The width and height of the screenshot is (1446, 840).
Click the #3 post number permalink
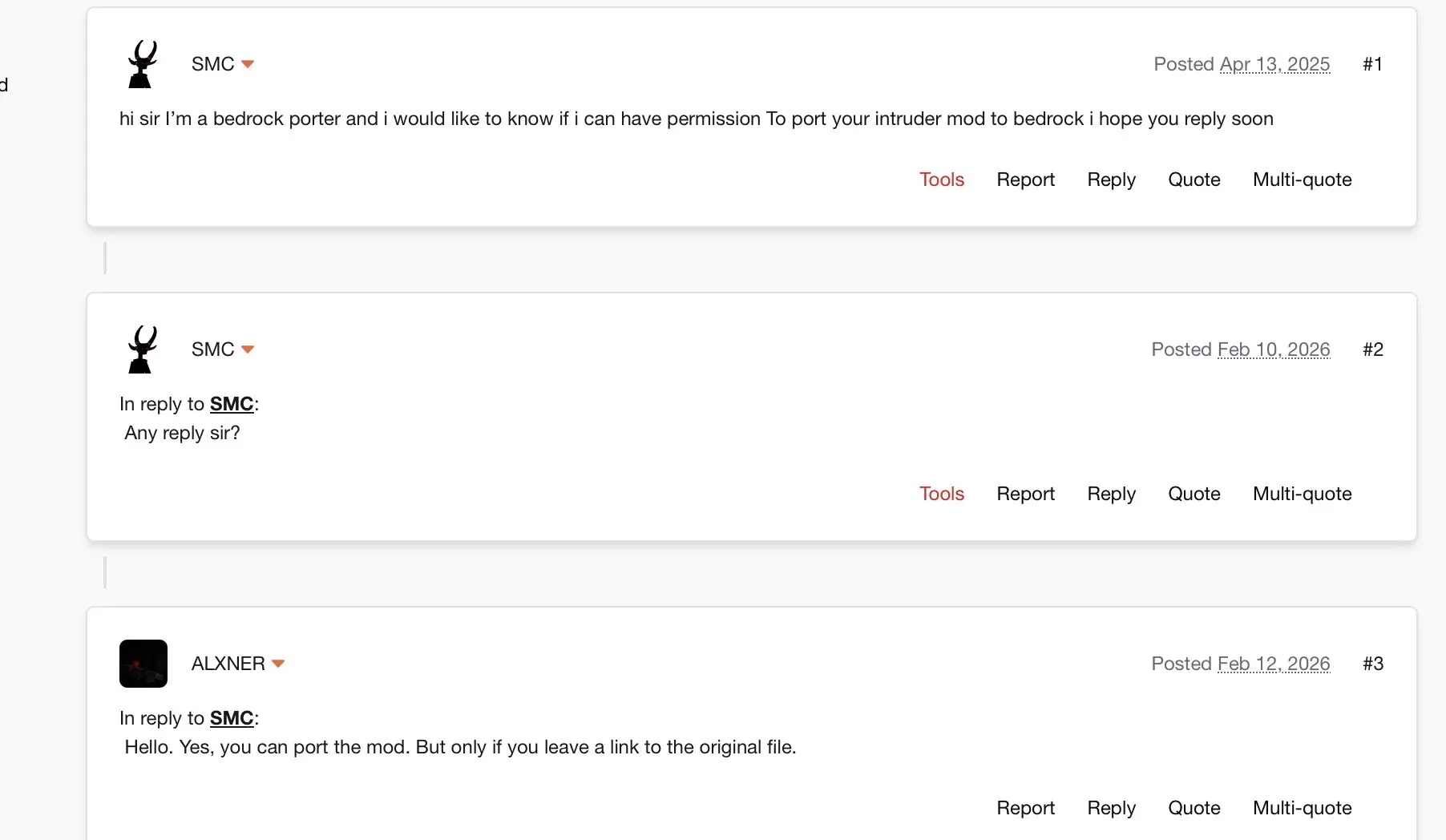tap(1372, 664)
